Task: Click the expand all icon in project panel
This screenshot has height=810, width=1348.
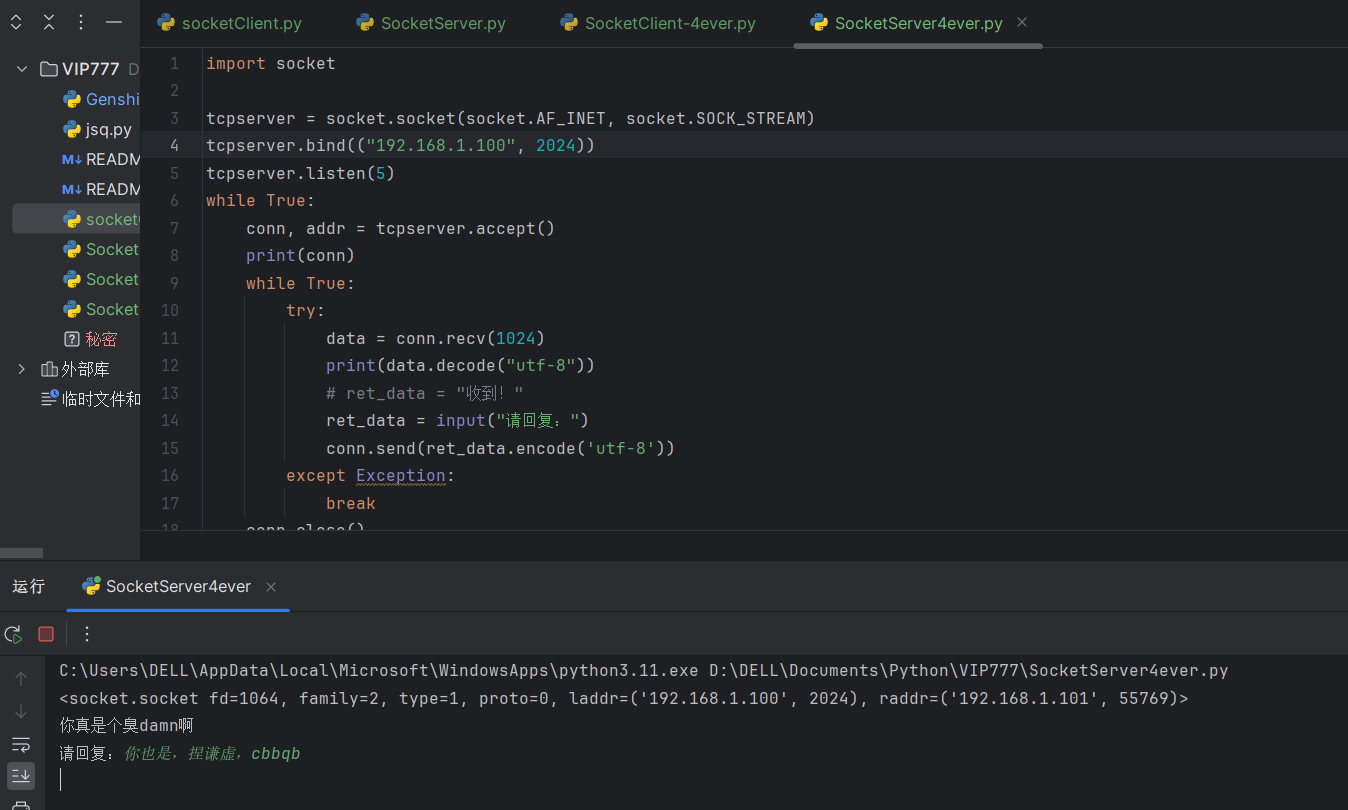Action: tap(16, 22)
